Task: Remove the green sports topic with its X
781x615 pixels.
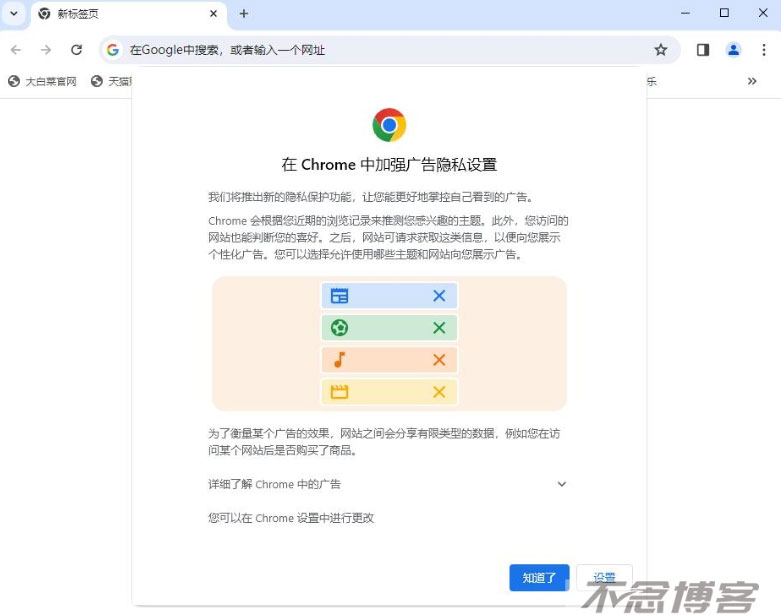Action: coord(439,328)
